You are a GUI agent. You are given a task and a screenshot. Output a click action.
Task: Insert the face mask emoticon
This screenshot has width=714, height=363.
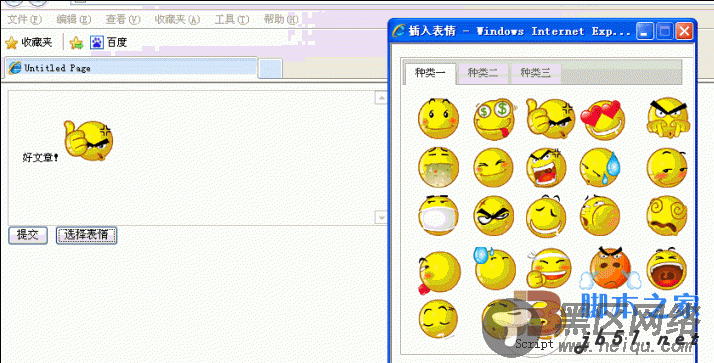pyautogui.click(x=438, y=216)
